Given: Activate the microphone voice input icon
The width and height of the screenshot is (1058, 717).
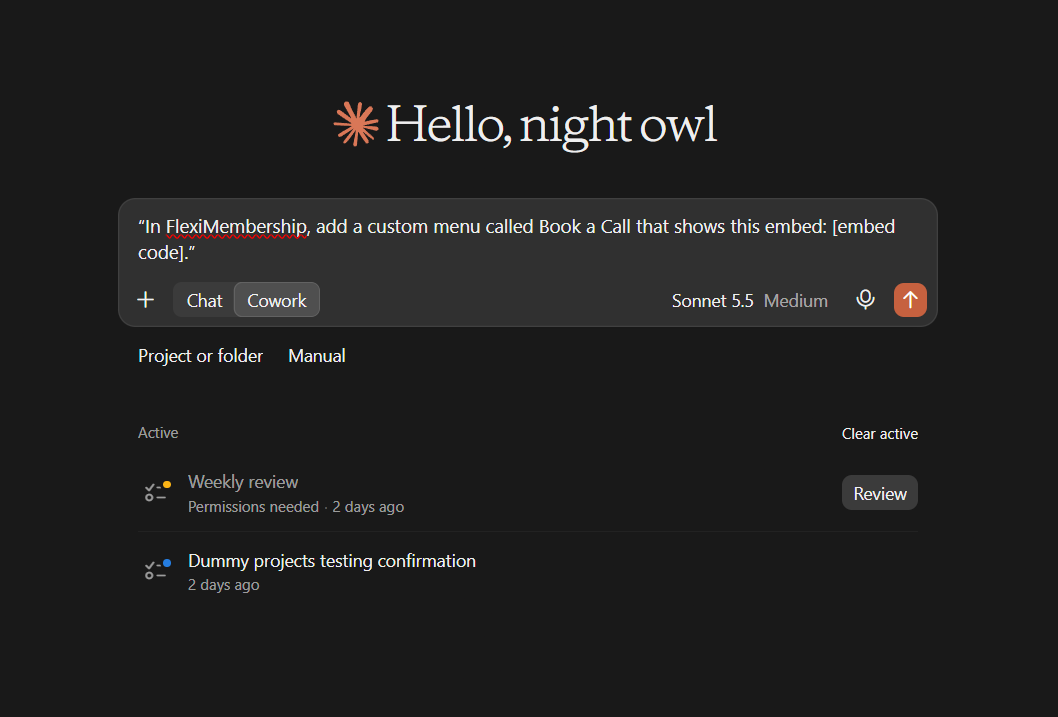Looking at the screenshot, I should coord(865,299).
